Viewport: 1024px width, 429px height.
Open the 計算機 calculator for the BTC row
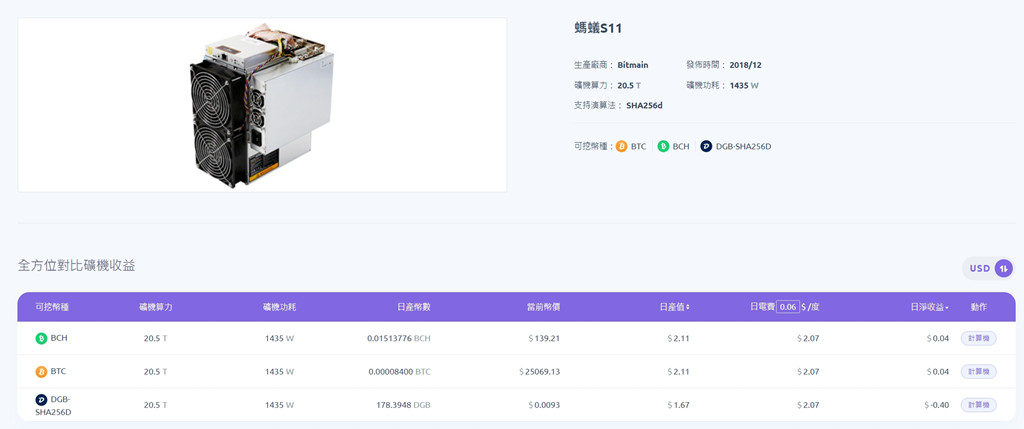point(978,372)
